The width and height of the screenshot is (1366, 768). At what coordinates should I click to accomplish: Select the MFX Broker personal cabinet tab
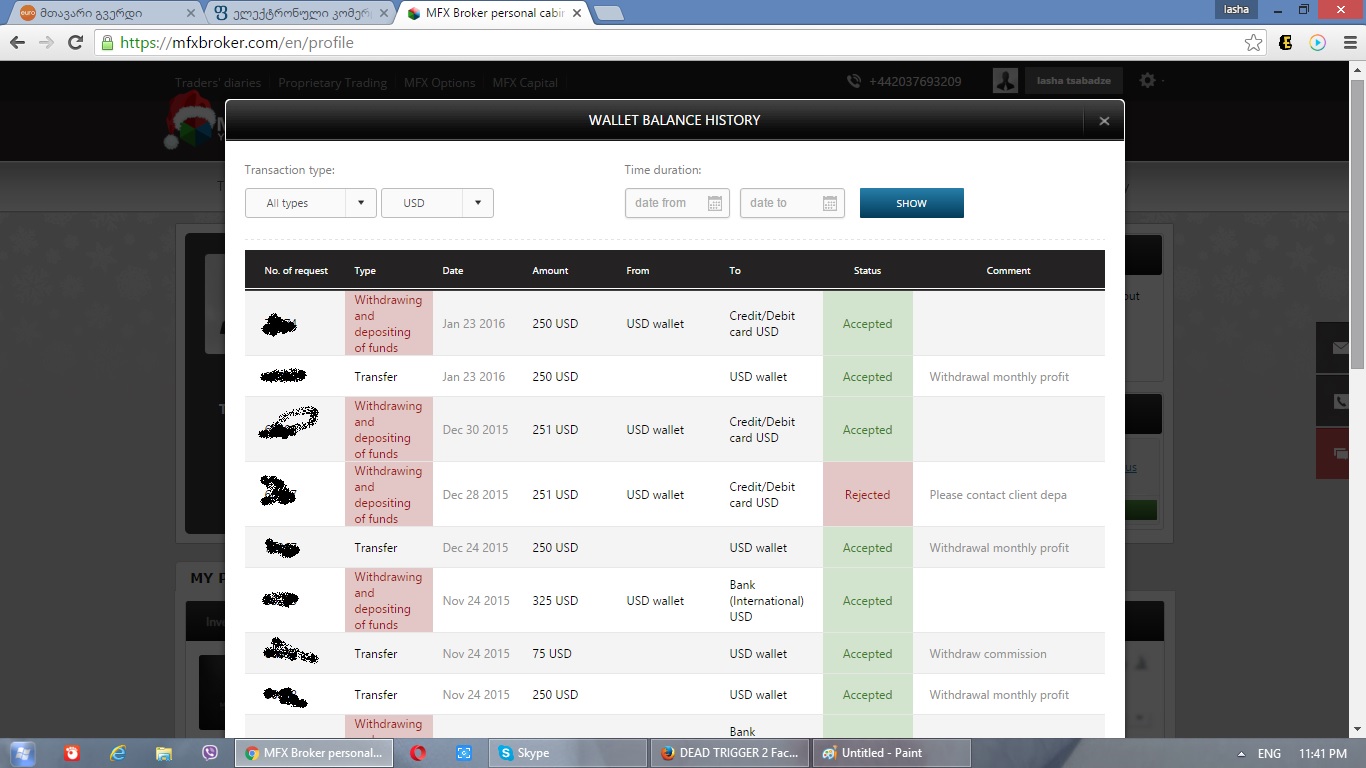coord(492,13)
